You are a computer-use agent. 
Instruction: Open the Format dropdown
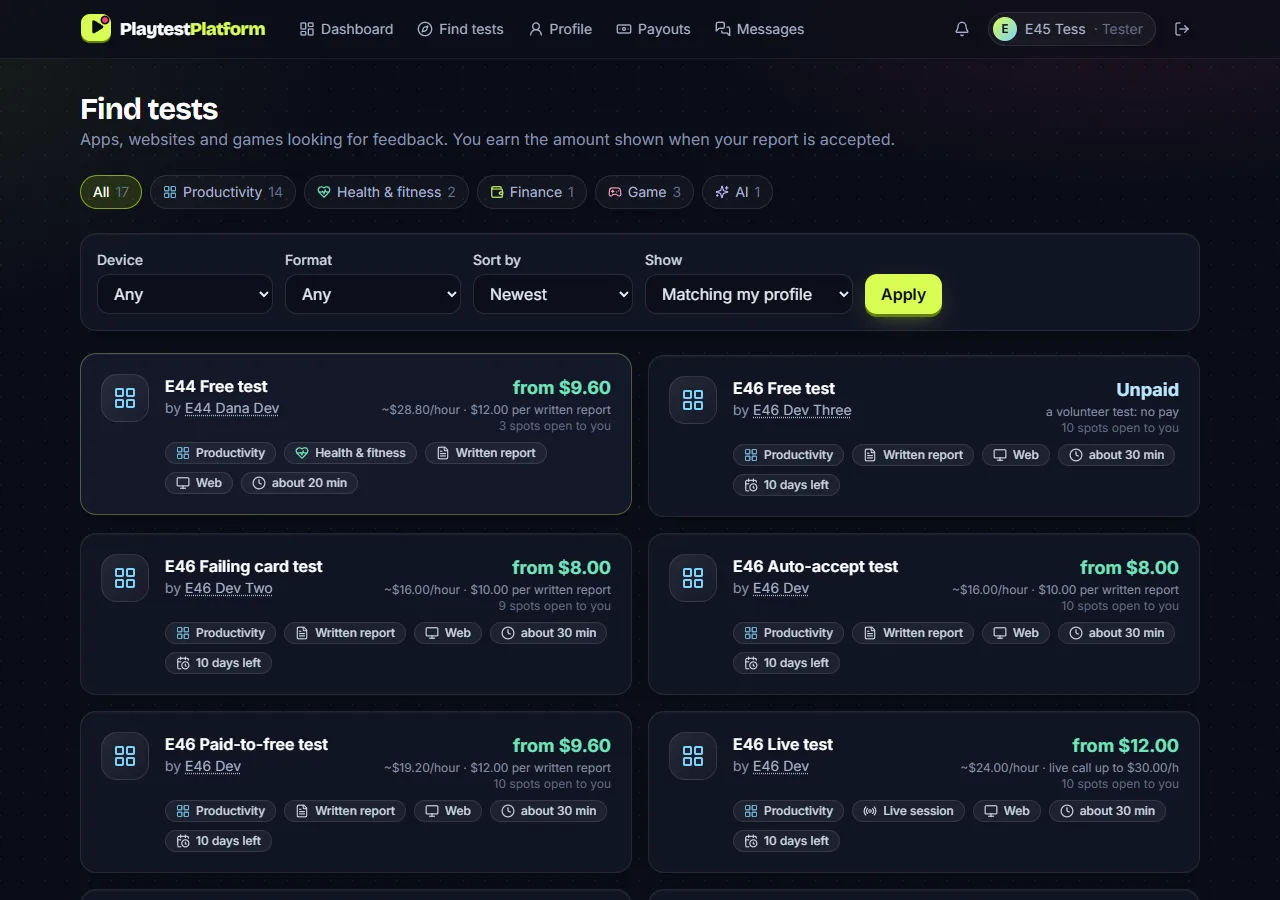coord(373,294)
